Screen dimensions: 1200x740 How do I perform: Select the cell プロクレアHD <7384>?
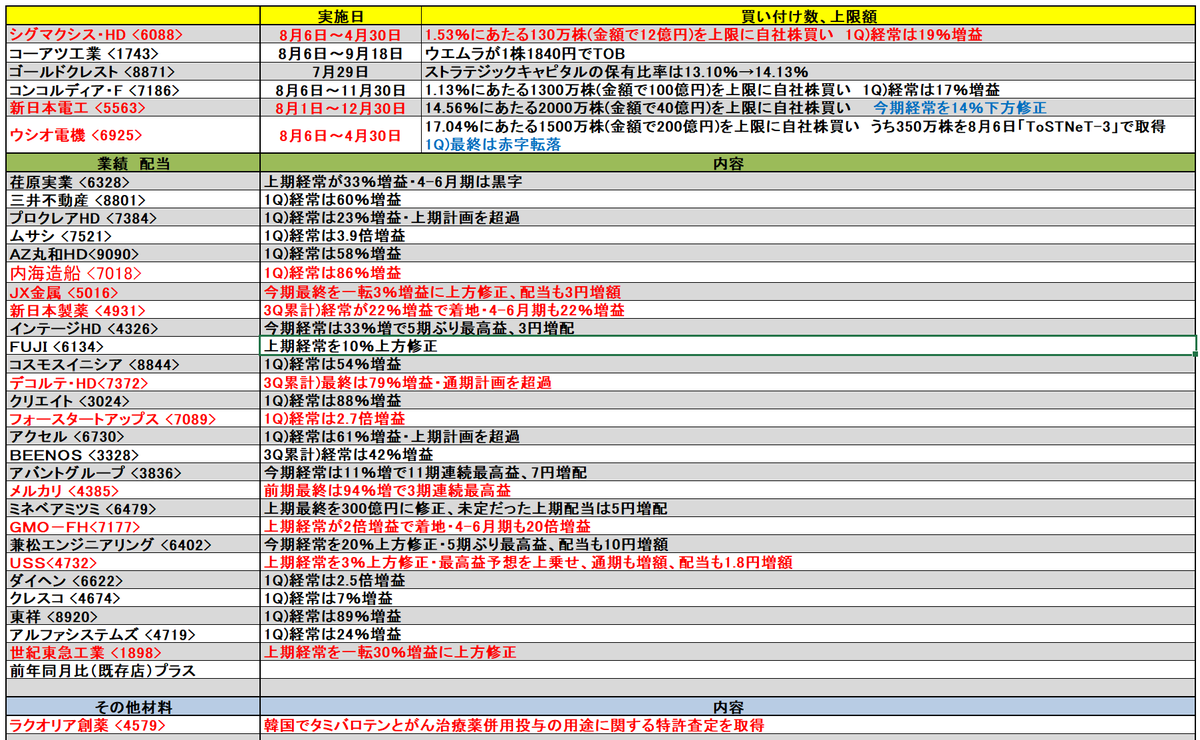132,218
